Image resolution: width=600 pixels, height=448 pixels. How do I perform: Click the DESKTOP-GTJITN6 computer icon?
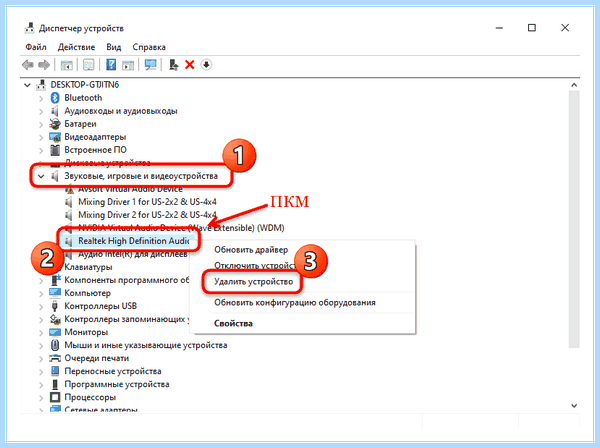pyautogui.click(x=41, y=85)
